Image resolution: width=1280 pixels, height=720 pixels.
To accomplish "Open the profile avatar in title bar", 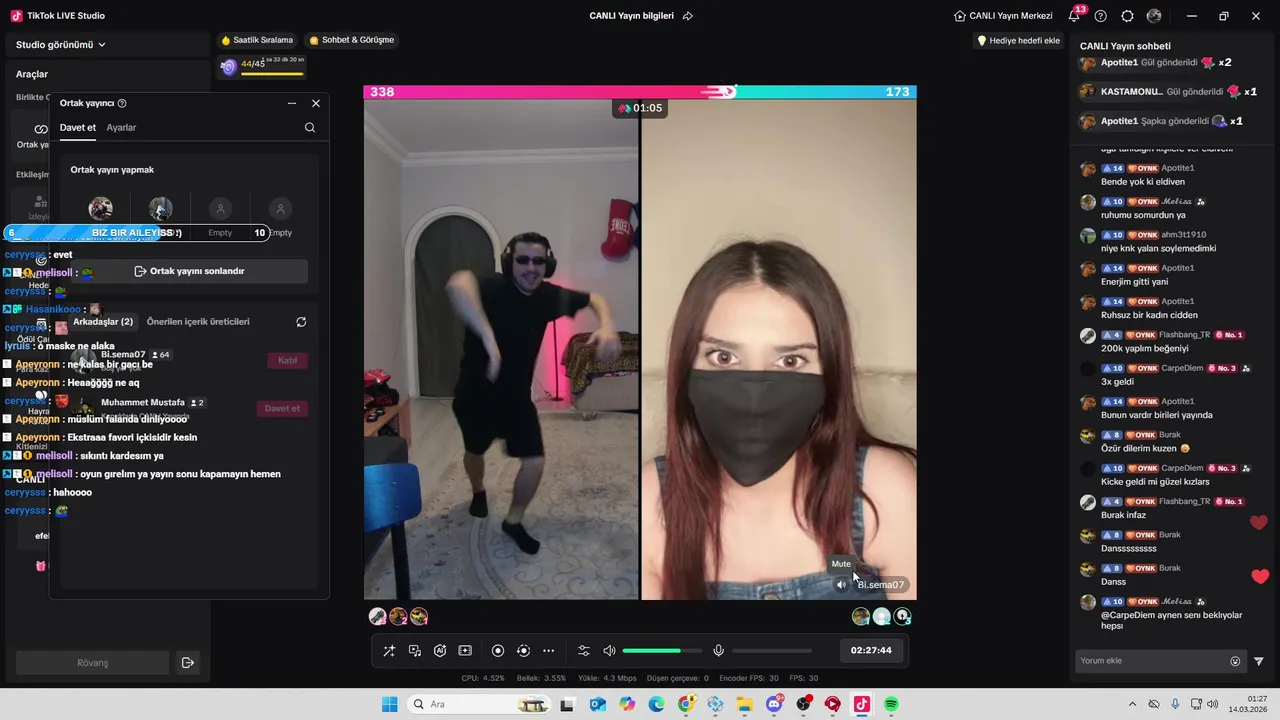I will pyautogui.click(x=1154, y=16).
